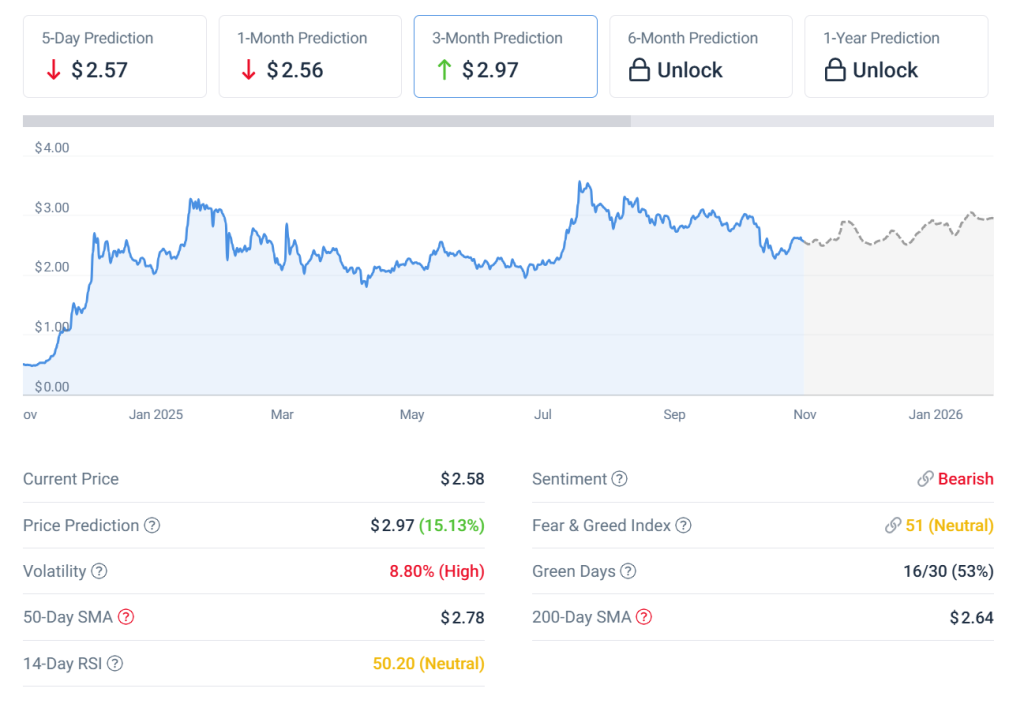
Task: Select the 5-Day Prediction tab
Action: click(115, 56)
